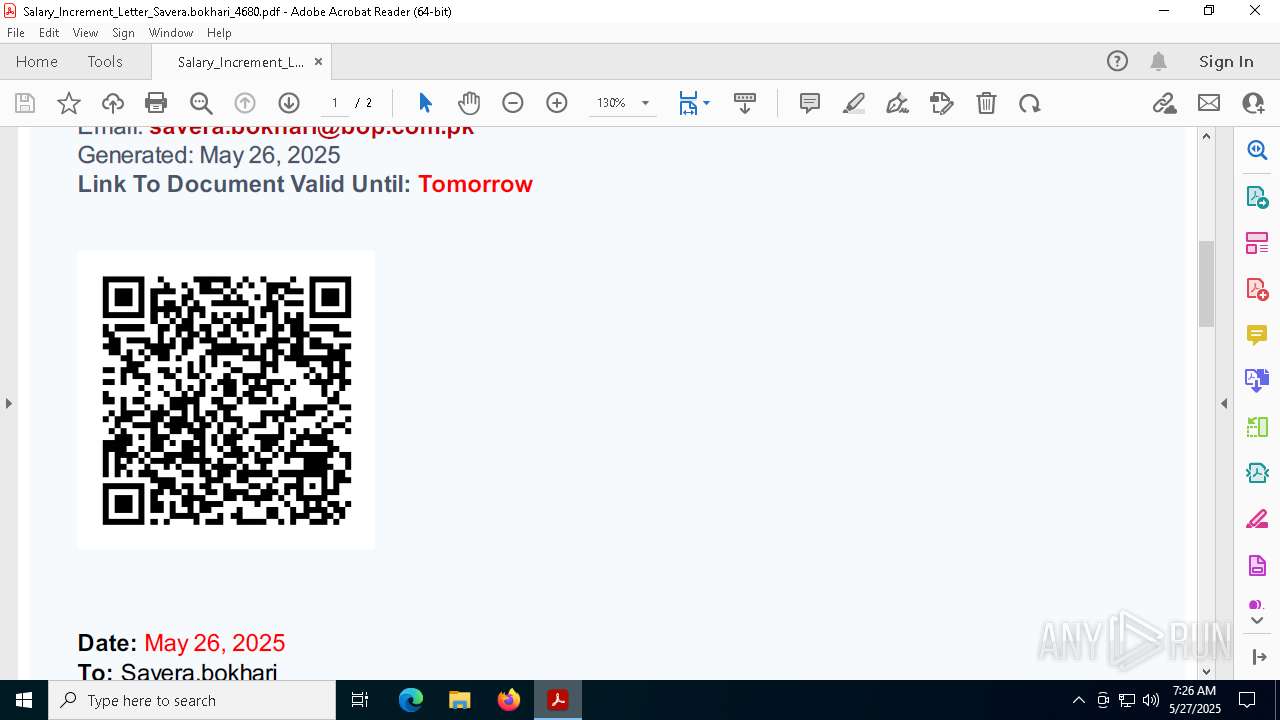Image resolution: width=1280 pixels, height=720 pixels.
Task: Show hidden system tray icons
Action: pos(1078,700)
